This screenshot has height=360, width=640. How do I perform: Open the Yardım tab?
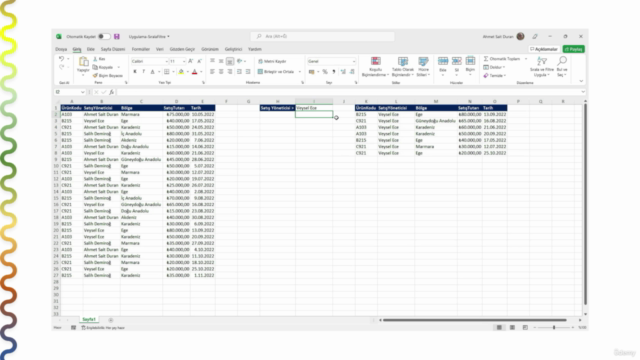(255, 49)
